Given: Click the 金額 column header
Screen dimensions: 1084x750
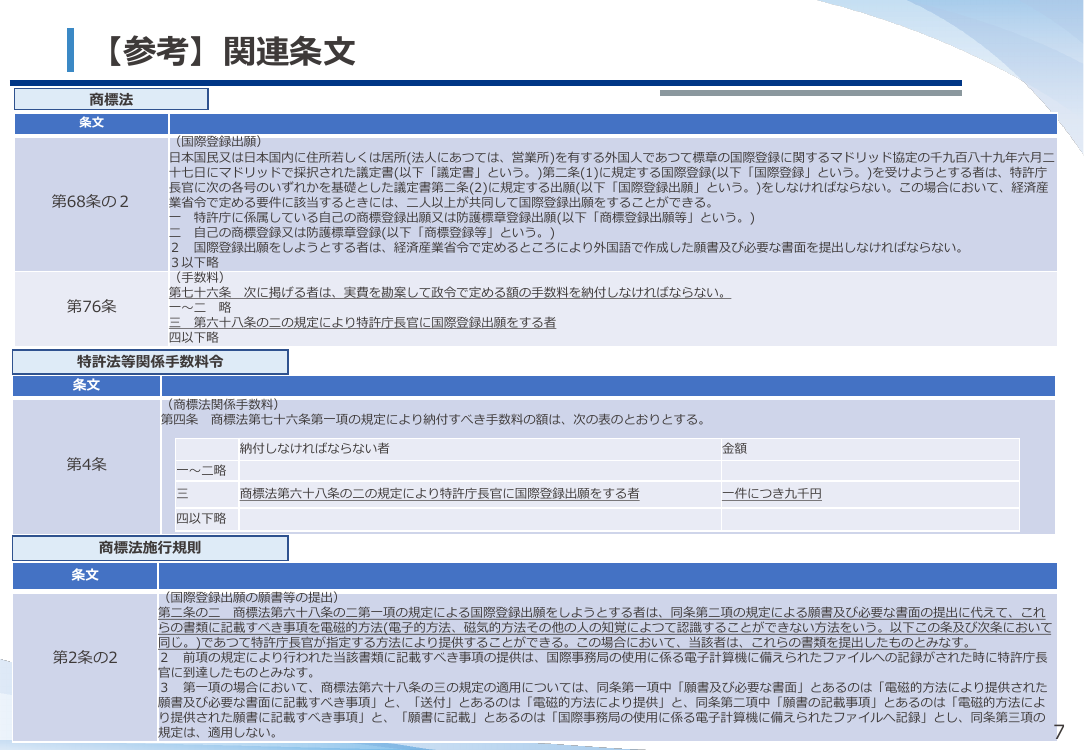Looking at the screenshot, I should [x=734, y=448].
